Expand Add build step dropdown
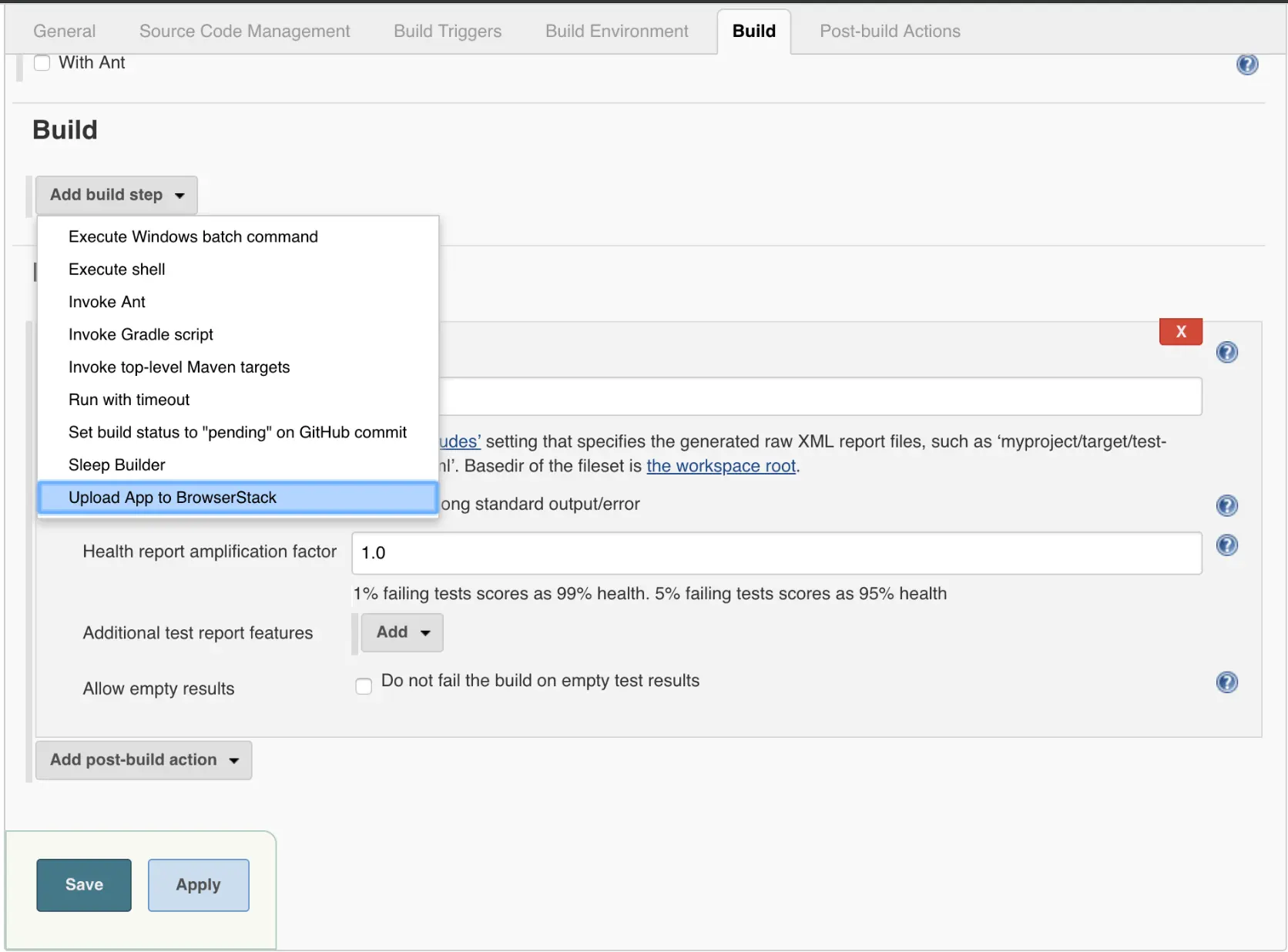Viewport: 1288px width, 952px height. tap(116, 196)
